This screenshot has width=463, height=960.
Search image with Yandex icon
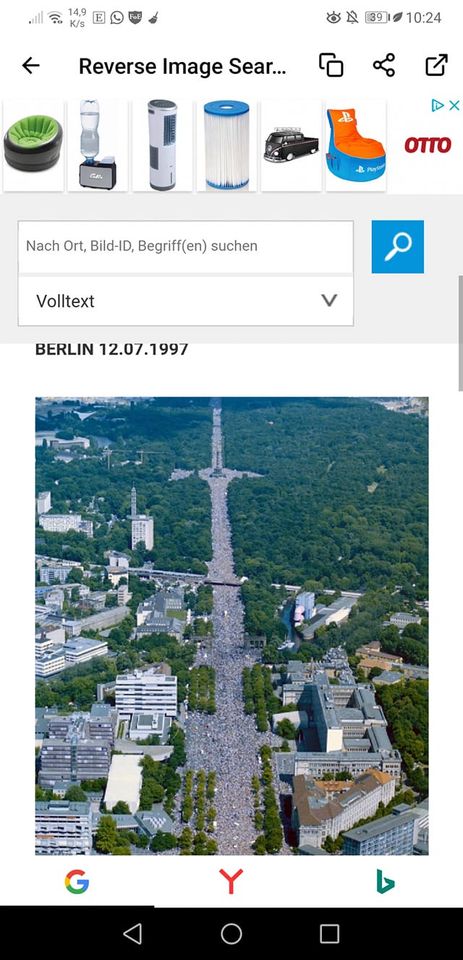tap(231, 882)
